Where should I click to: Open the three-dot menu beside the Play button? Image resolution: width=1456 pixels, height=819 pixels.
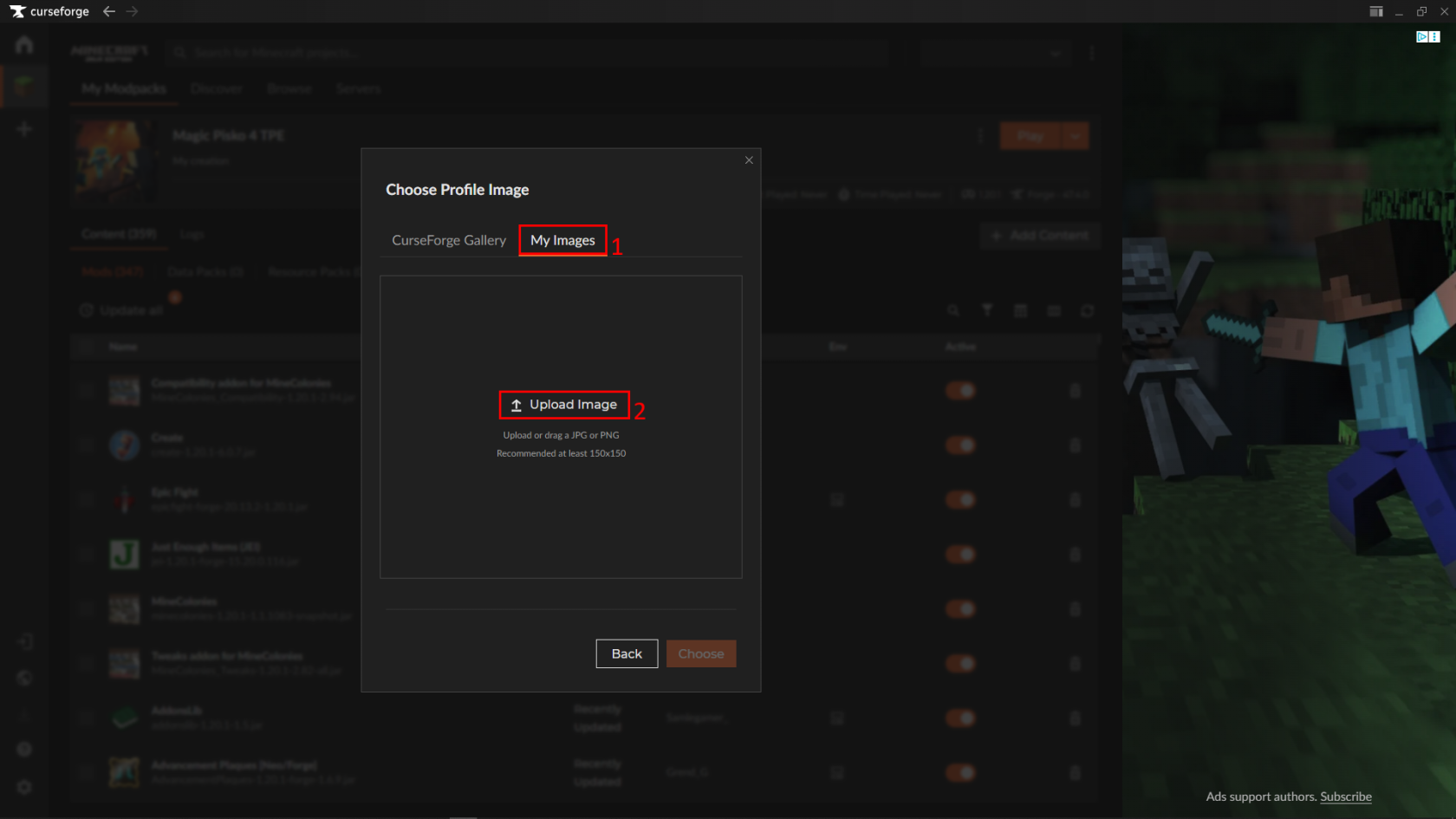click(980, 135)
